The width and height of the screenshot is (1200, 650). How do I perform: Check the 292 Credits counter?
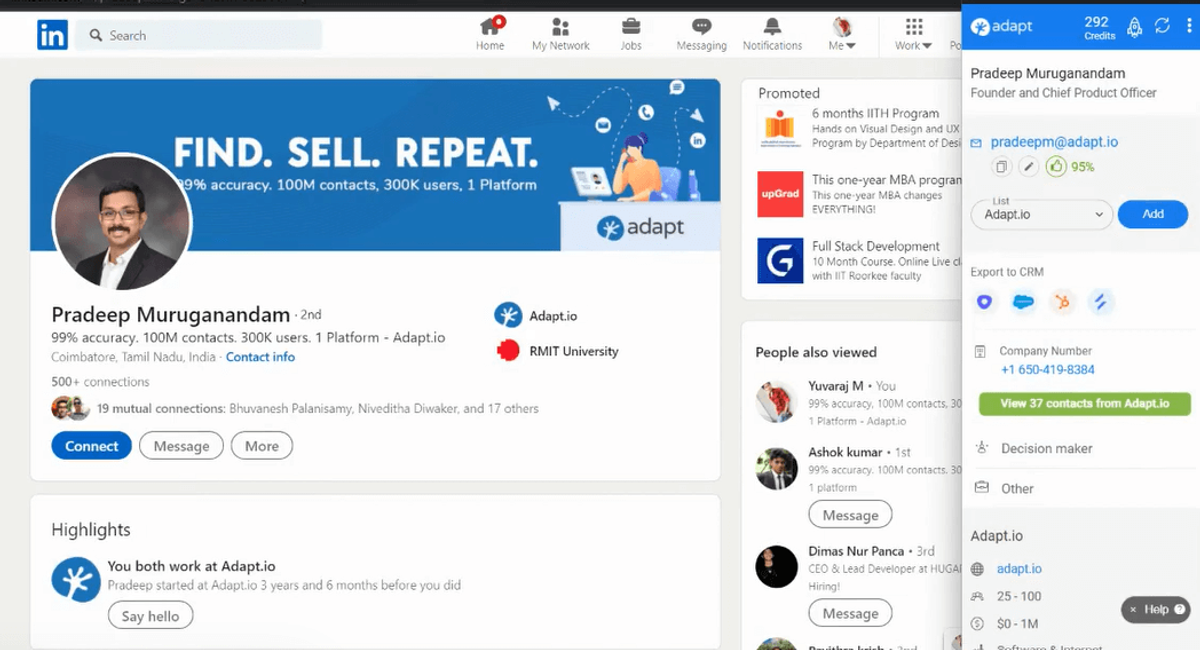pos(1098,28)
